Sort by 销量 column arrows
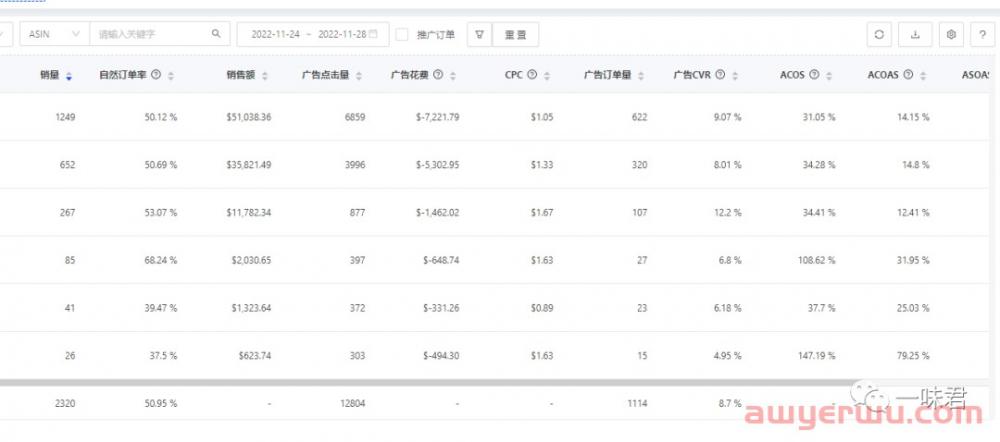Viewport: 1000px width, 442px height. click(69, 76)
